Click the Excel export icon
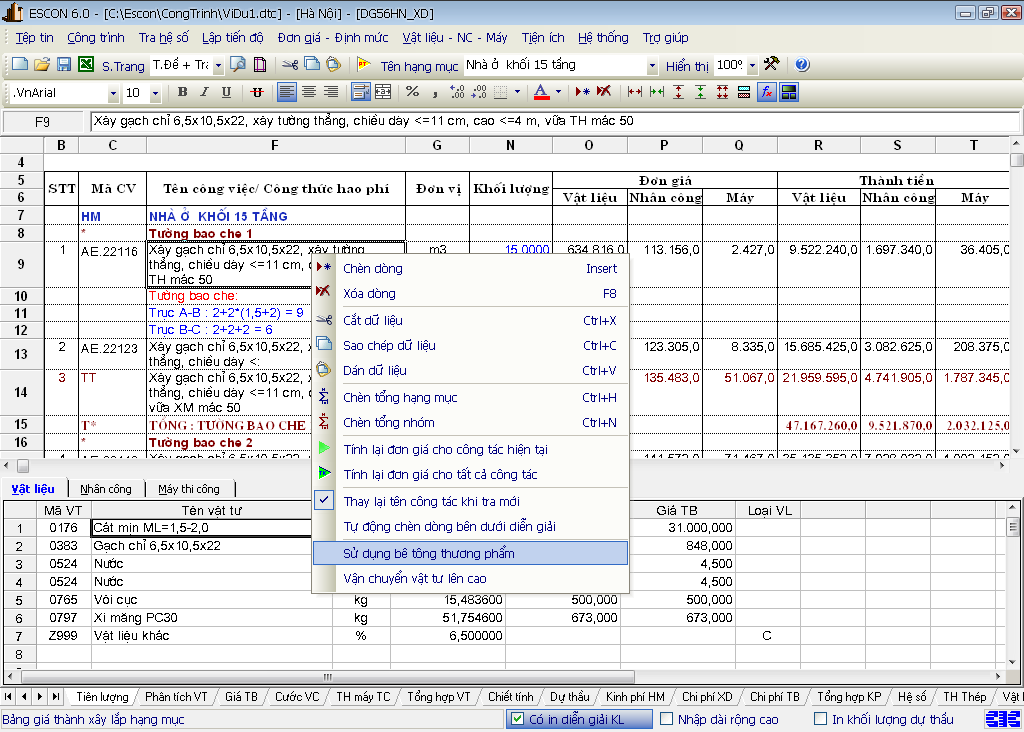Viewport: 1024px width, 732px height. [86, 65]
